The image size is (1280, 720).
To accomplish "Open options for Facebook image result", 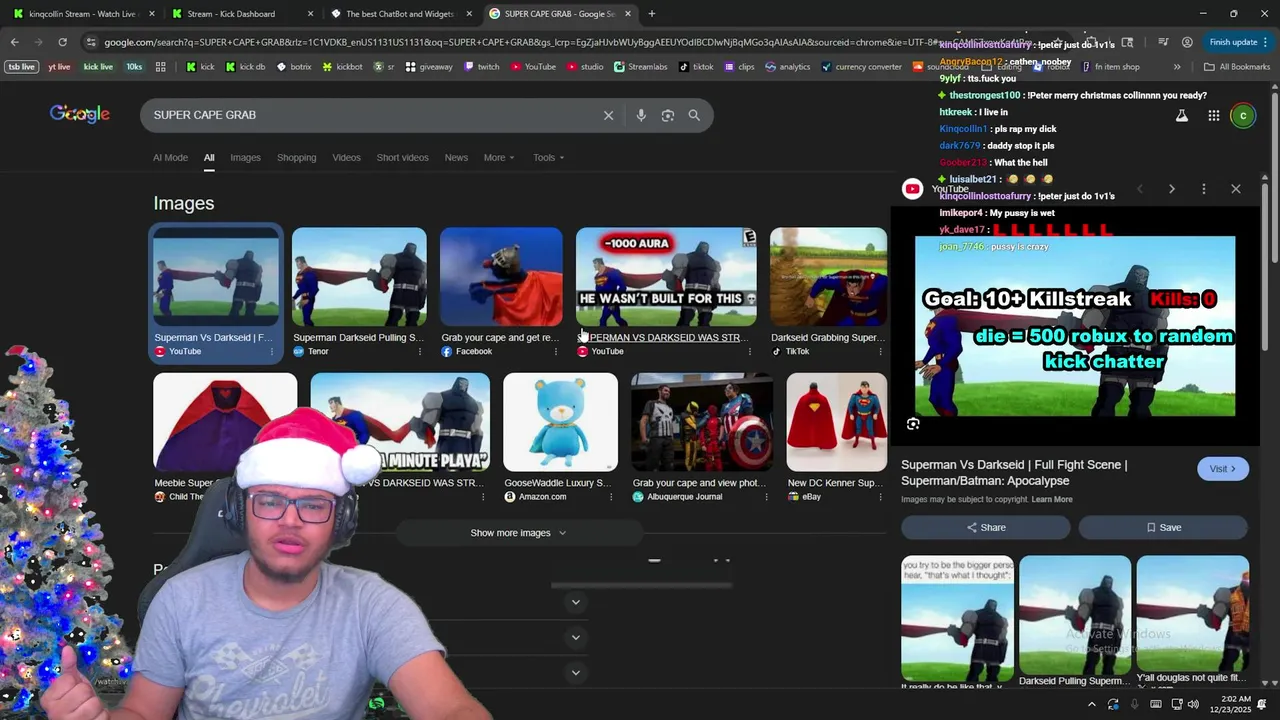I will (555, 352).
